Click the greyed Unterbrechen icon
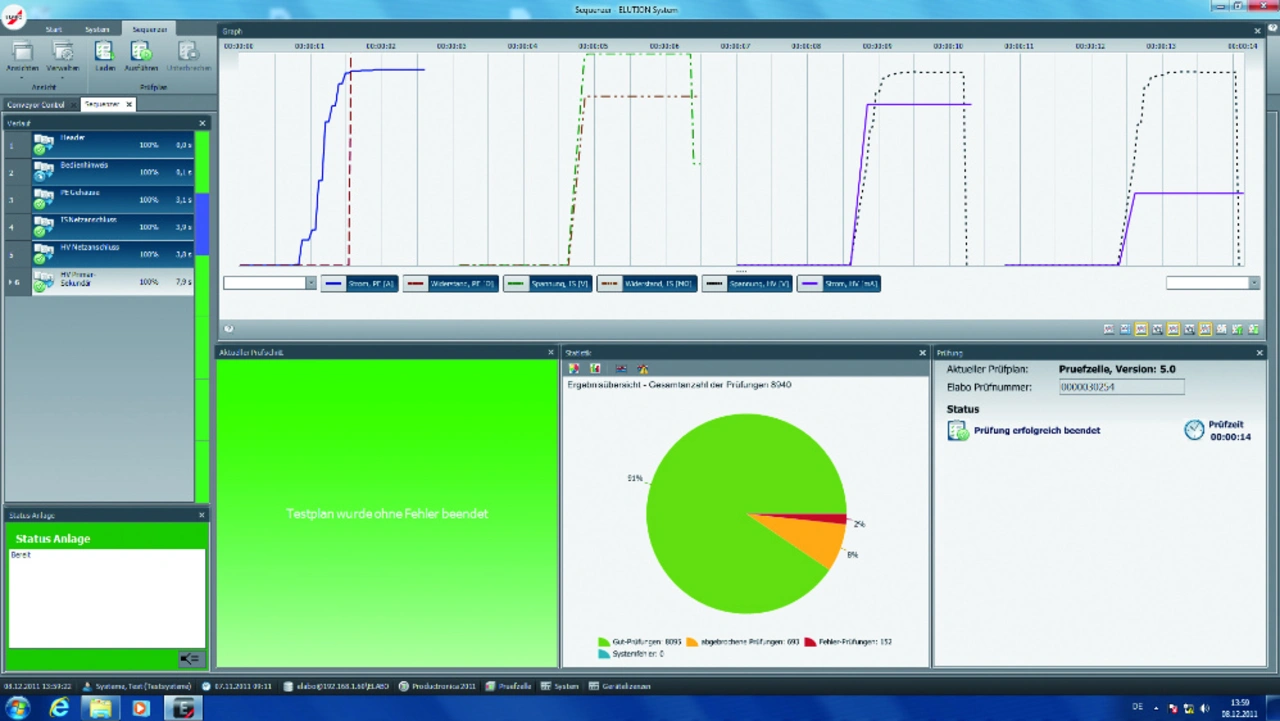Viewport: 1280px width, 721px height. click(x=188, y=52)
